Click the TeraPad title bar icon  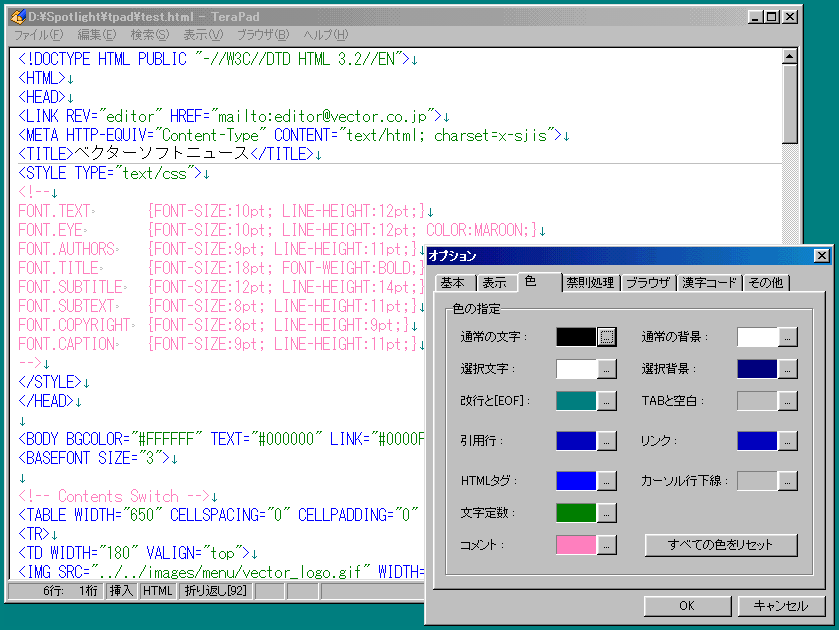coord(19,17)
